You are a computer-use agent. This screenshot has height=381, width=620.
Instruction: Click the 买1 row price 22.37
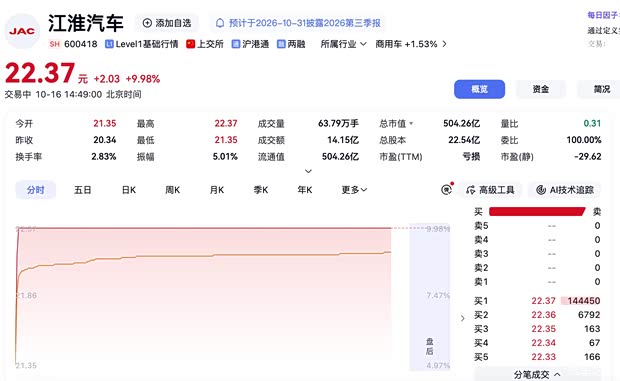543,301
